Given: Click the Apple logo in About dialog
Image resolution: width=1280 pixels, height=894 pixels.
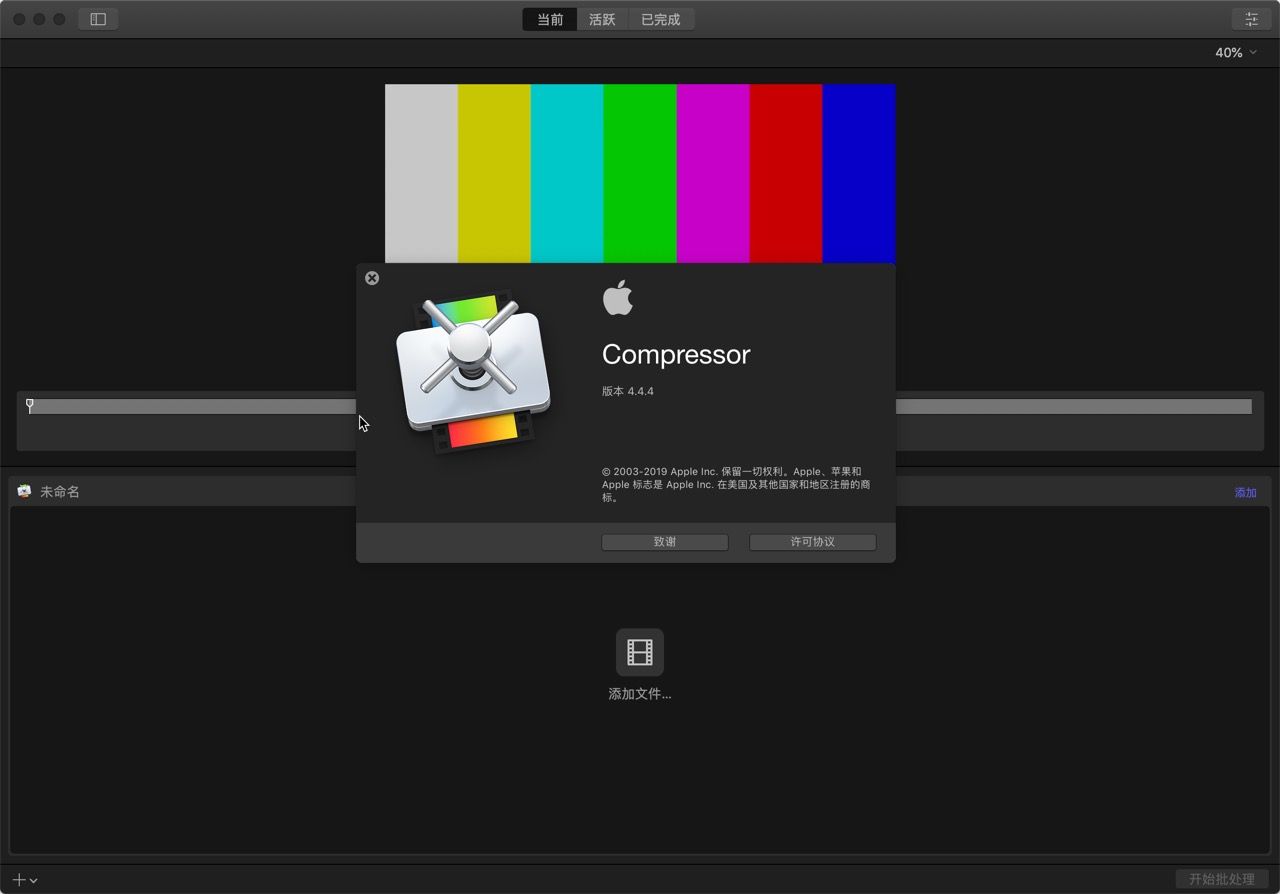Looking at the screenshot, I should (618, 298).
